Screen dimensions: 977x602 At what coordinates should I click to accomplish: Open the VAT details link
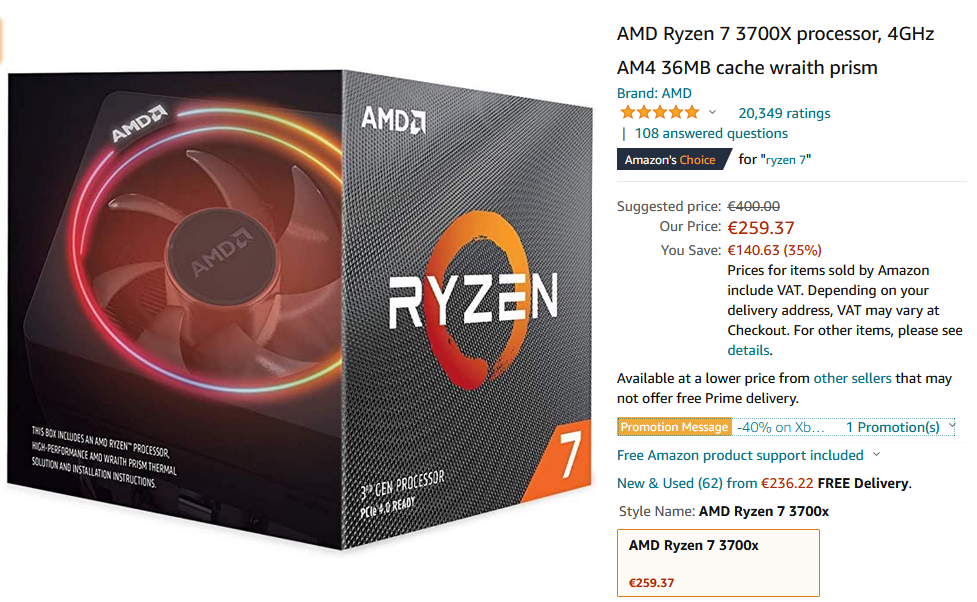[748, 350]
